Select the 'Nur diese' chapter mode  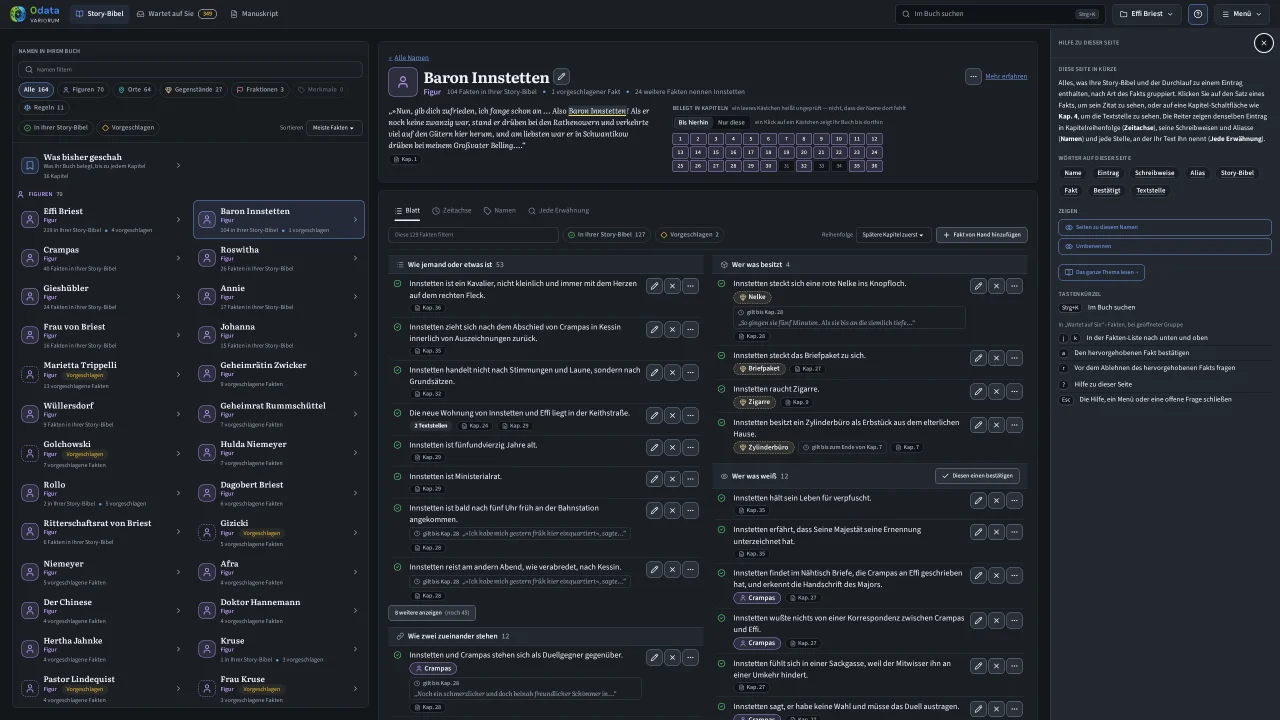[x=731, y=122]
